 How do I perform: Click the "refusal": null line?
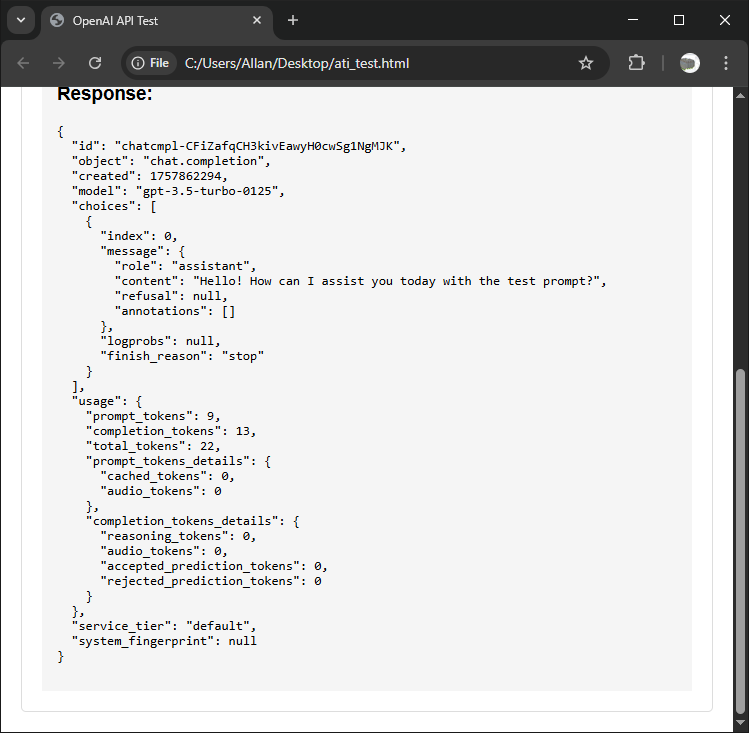pos(171,296)
